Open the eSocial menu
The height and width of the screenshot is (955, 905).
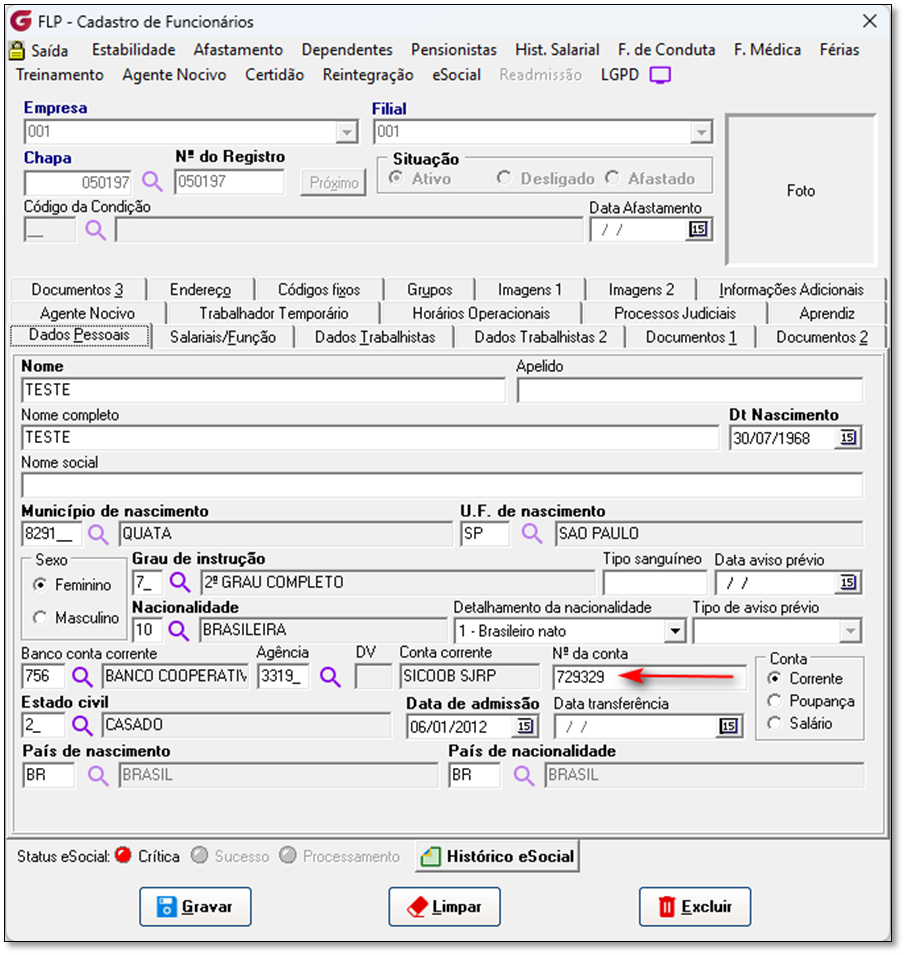pyautogui.click(x=456, y=75)
